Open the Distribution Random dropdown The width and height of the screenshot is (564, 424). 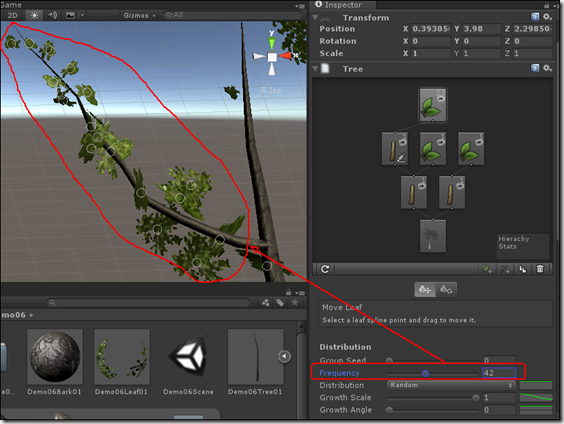pyautogui.click(x=451, y=385)
